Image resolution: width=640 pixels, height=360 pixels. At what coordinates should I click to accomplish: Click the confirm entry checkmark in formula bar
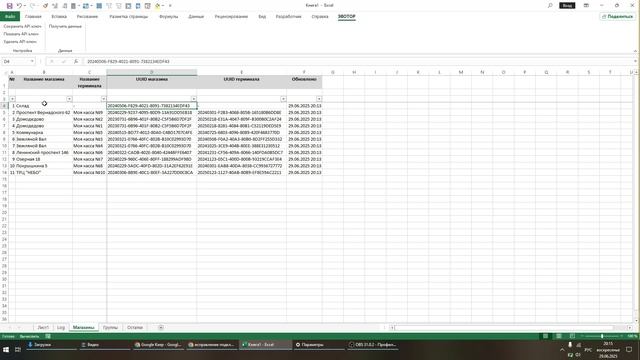(64, 61)
